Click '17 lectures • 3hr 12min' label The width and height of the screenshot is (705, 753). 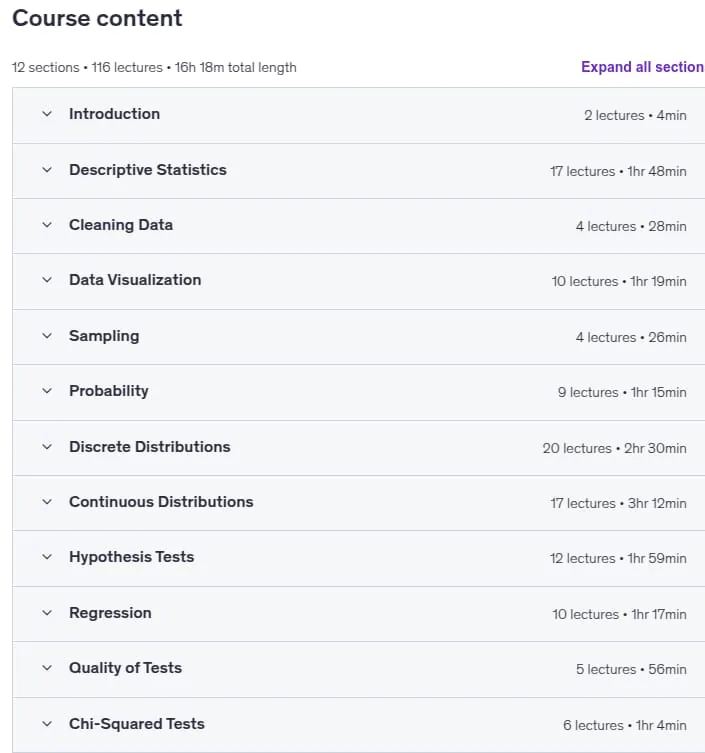(618, 503)
